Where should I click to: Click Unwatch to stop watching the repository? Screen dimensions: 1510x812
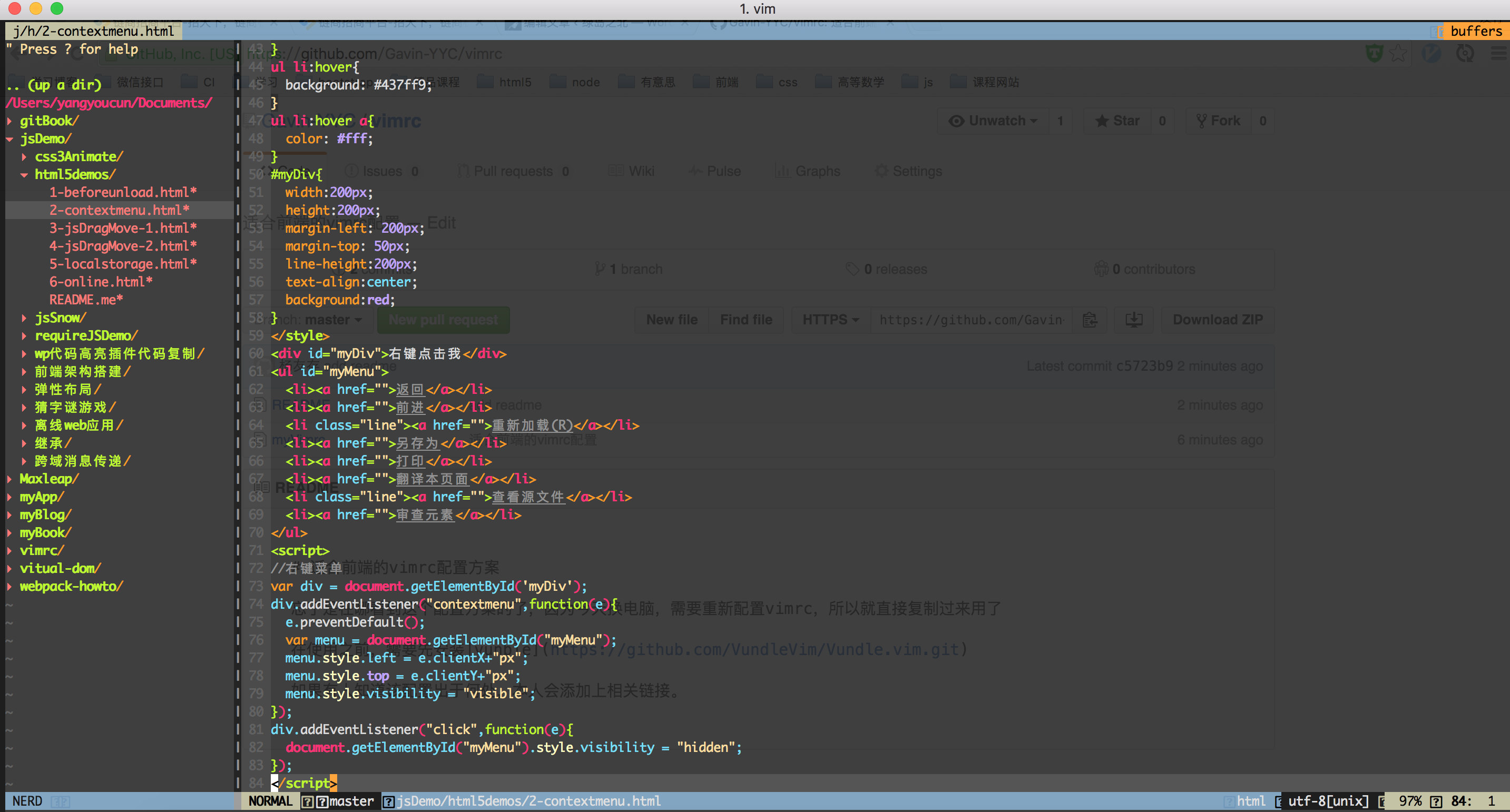[x=992, y=120]
